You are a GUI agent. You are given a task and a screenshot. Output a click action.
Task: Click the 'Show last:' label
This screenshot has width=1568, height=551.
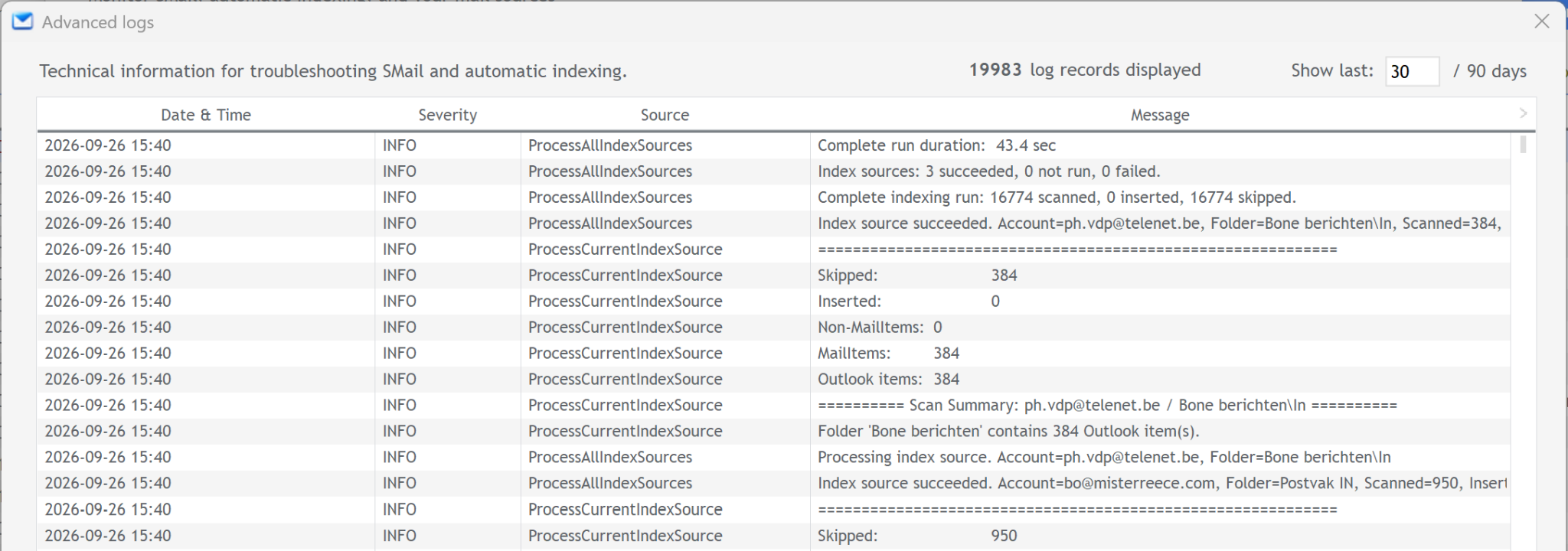pos(1332,70)
